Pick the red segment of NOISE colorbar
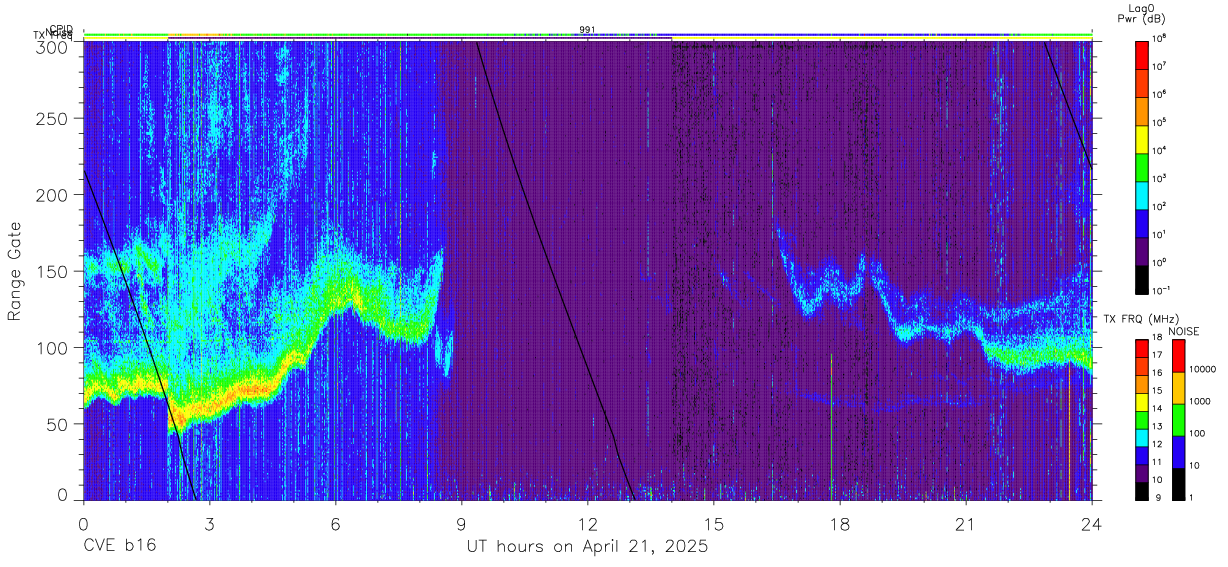Image resolution: width=1228 pixels, height=567 pixels. click(1179, 356)
